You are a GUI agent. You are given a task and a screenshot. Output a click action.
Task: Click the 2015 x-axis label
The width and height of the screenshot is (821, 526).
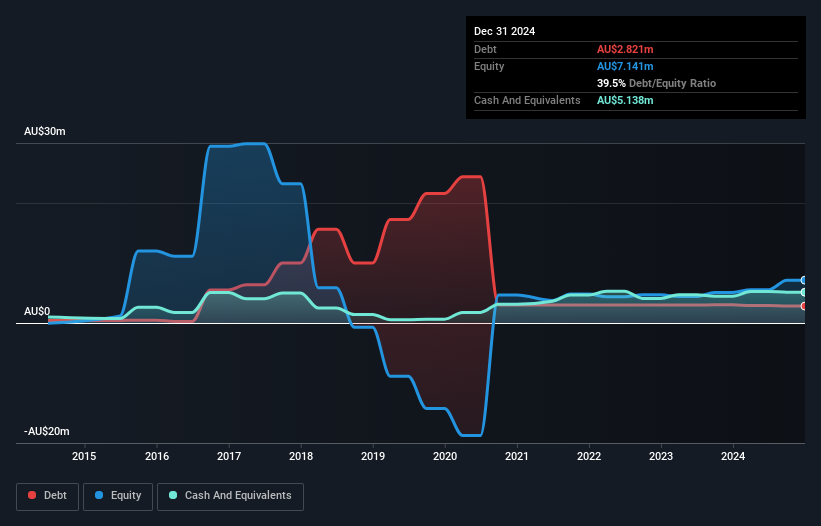[x=84, y=456]
